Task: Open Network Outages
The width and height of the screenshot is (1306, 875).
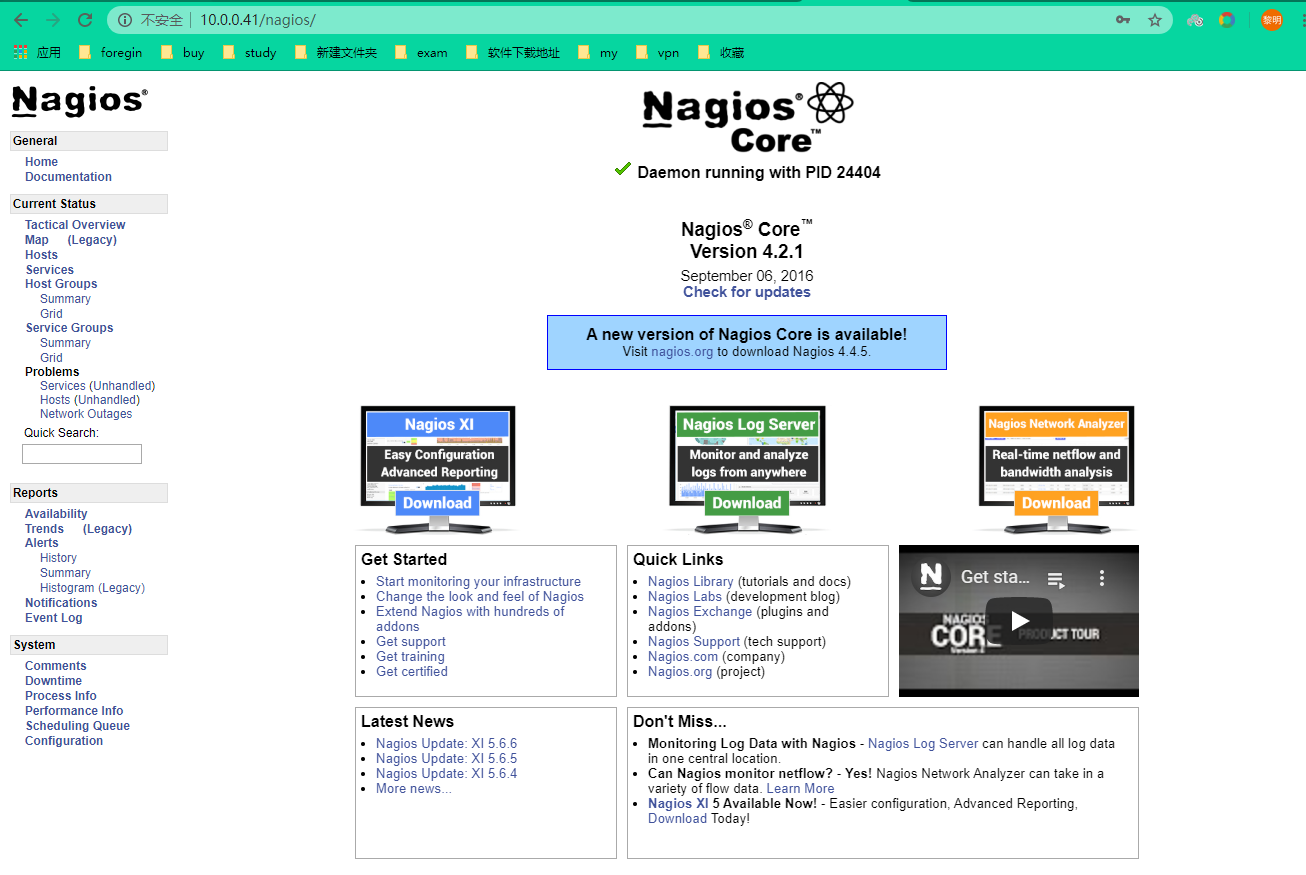Action: 86,414
